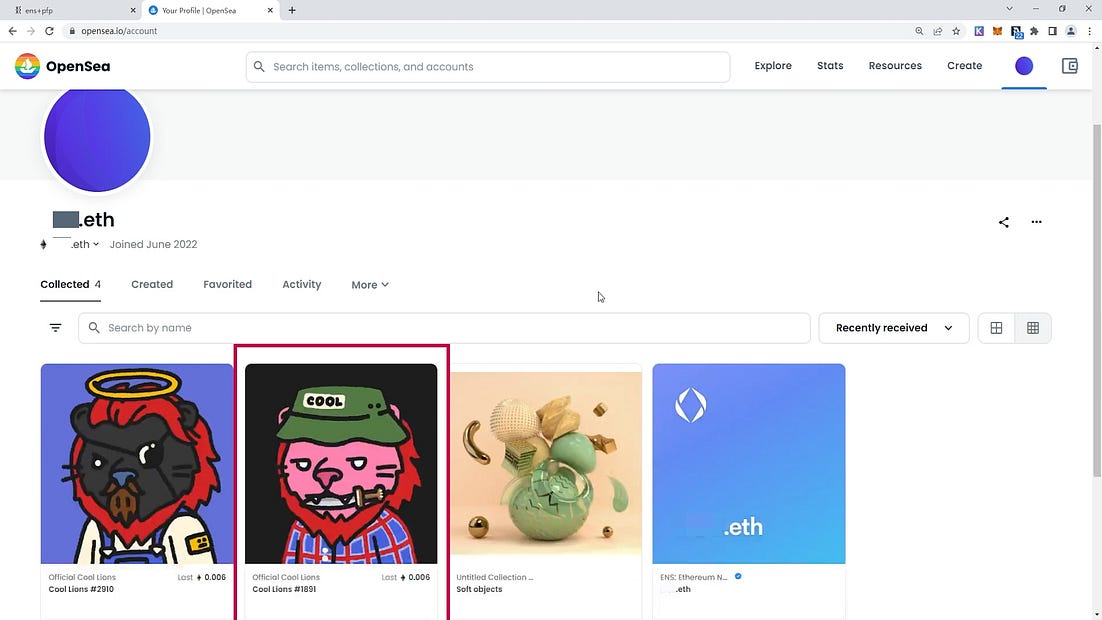The image size is (1102, 620).
Task: Open the MetaMask fox extension
Action: click(x=997, y=31)
